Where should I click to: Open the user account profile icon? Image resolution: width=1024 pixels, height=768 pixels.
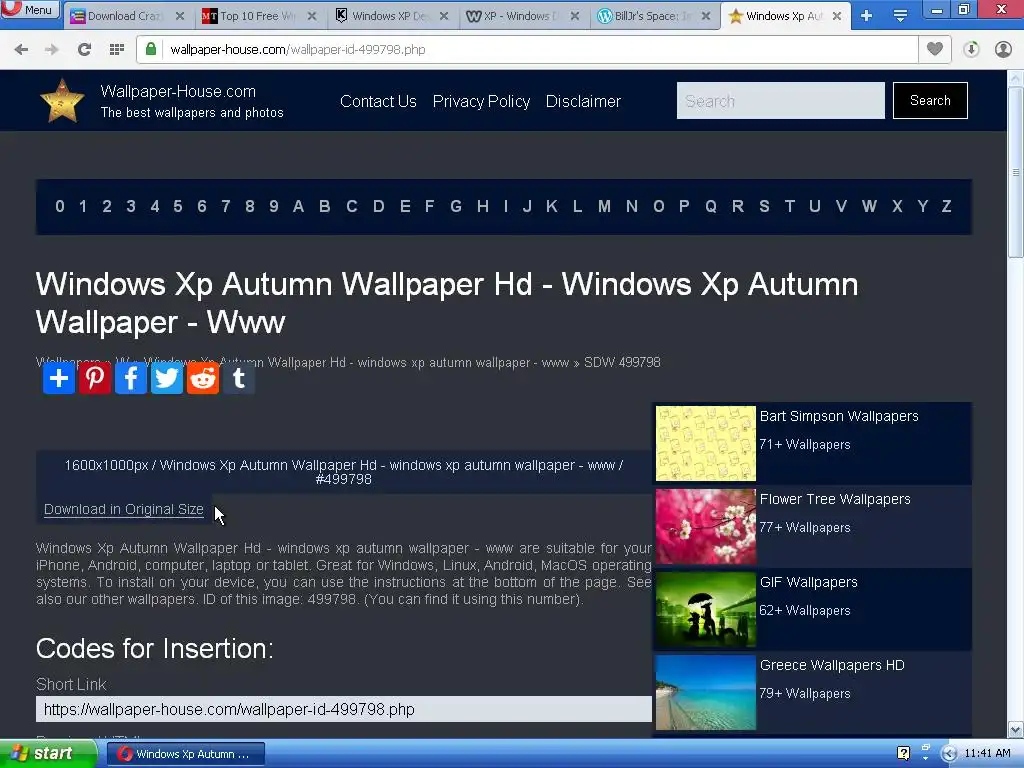tap(1004, 49)
